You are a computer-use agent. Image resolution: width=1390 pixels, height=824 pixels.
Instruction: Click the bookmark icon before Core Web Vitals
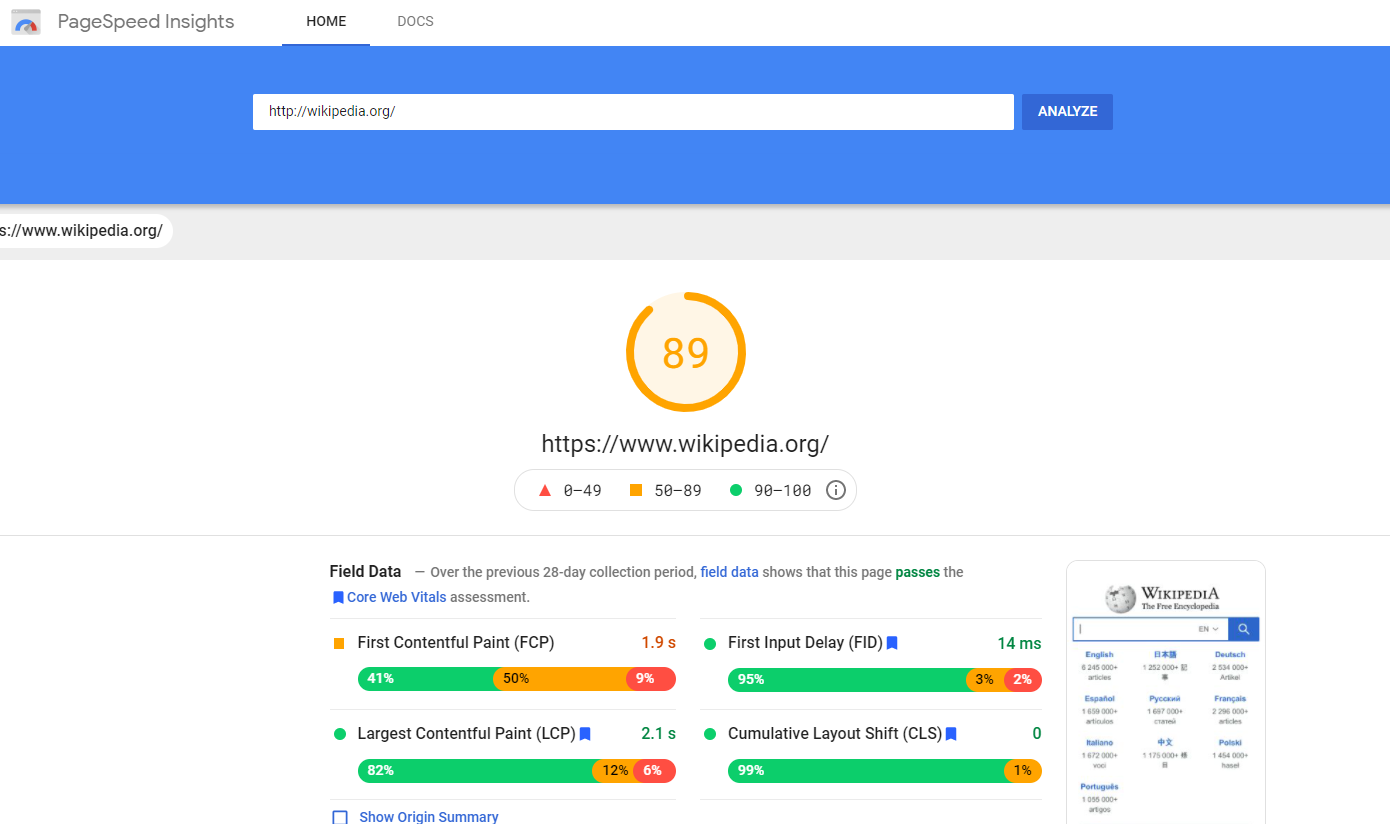(338, 597)
